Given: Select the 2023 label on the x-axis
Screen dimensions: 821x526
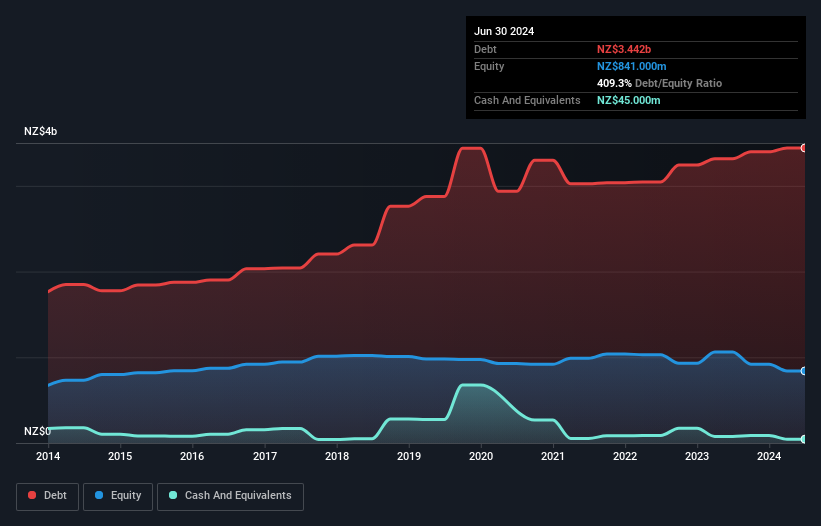Looking at the screenshot, I should pyautogui.click(x=697, y=456).
